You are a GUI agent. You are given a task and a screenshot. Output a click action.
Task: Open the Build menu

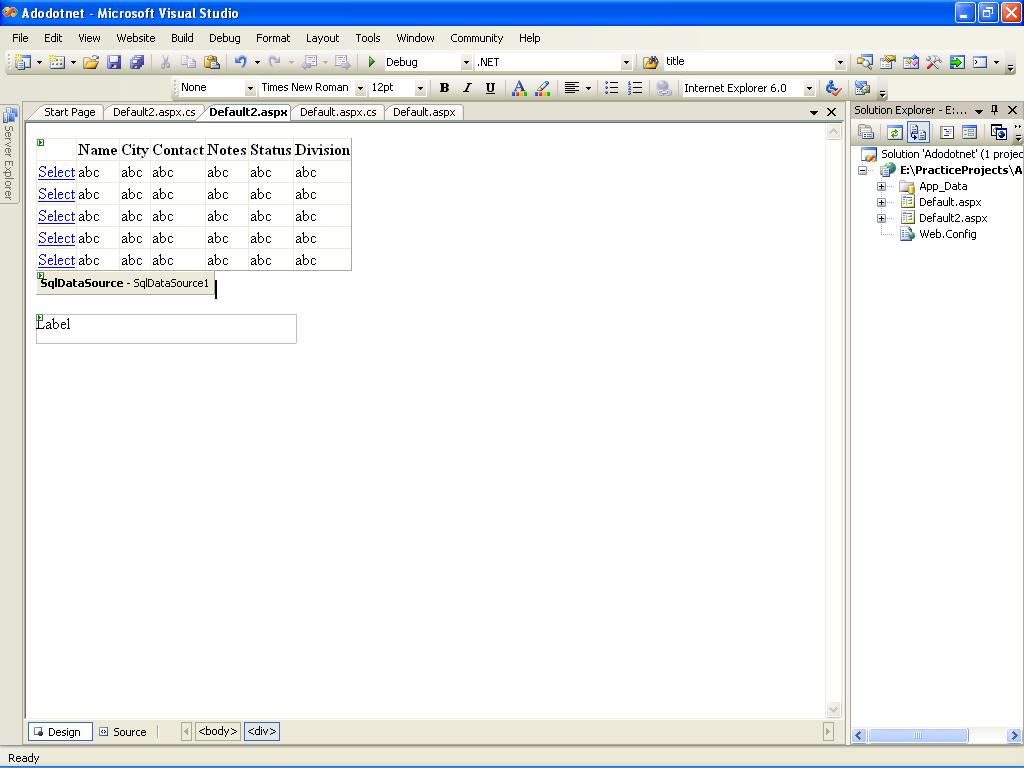click(182, 38)
